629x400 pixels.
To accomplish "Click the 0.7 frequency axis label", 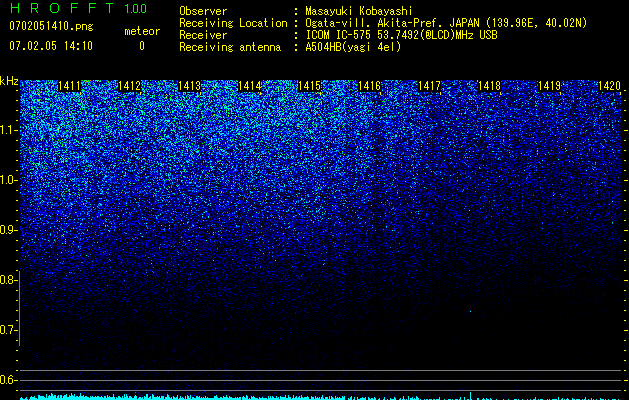I will click(9, 330).
